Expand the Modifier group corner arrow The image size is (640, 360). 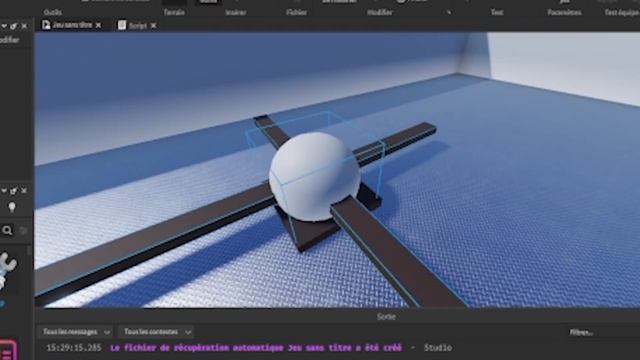(x=449, y=13)
